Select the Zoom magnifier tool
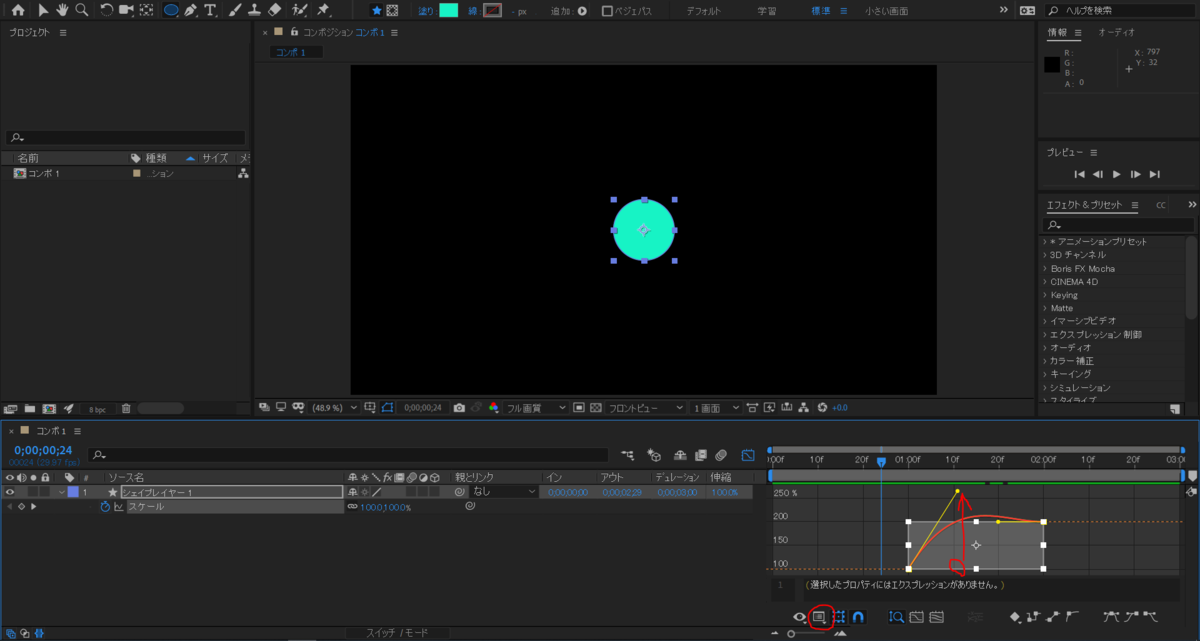The width and height of the screenshot is (1200, 641). tap(81, 10)
